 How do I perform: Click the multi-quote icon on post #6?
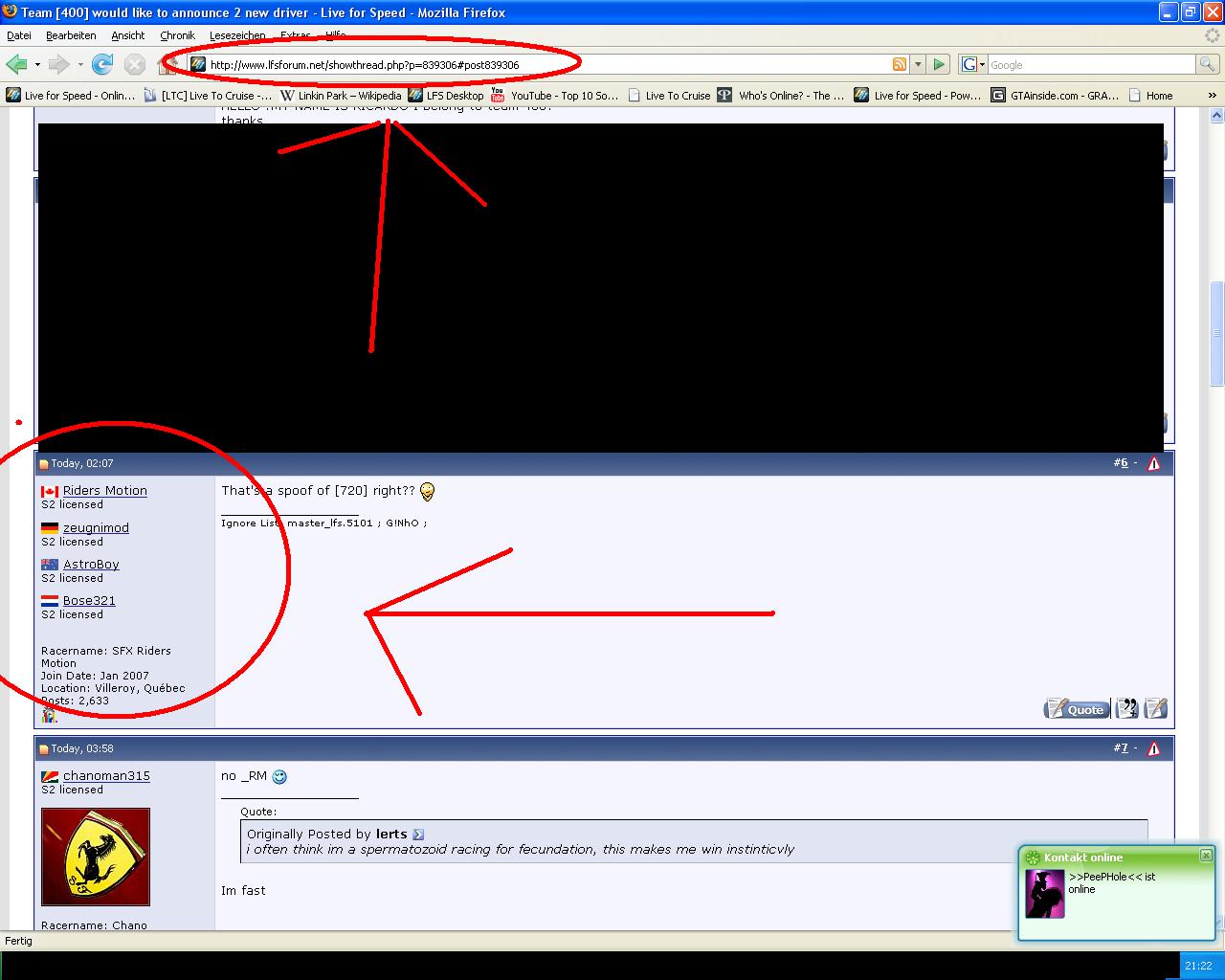point(1127,708)
